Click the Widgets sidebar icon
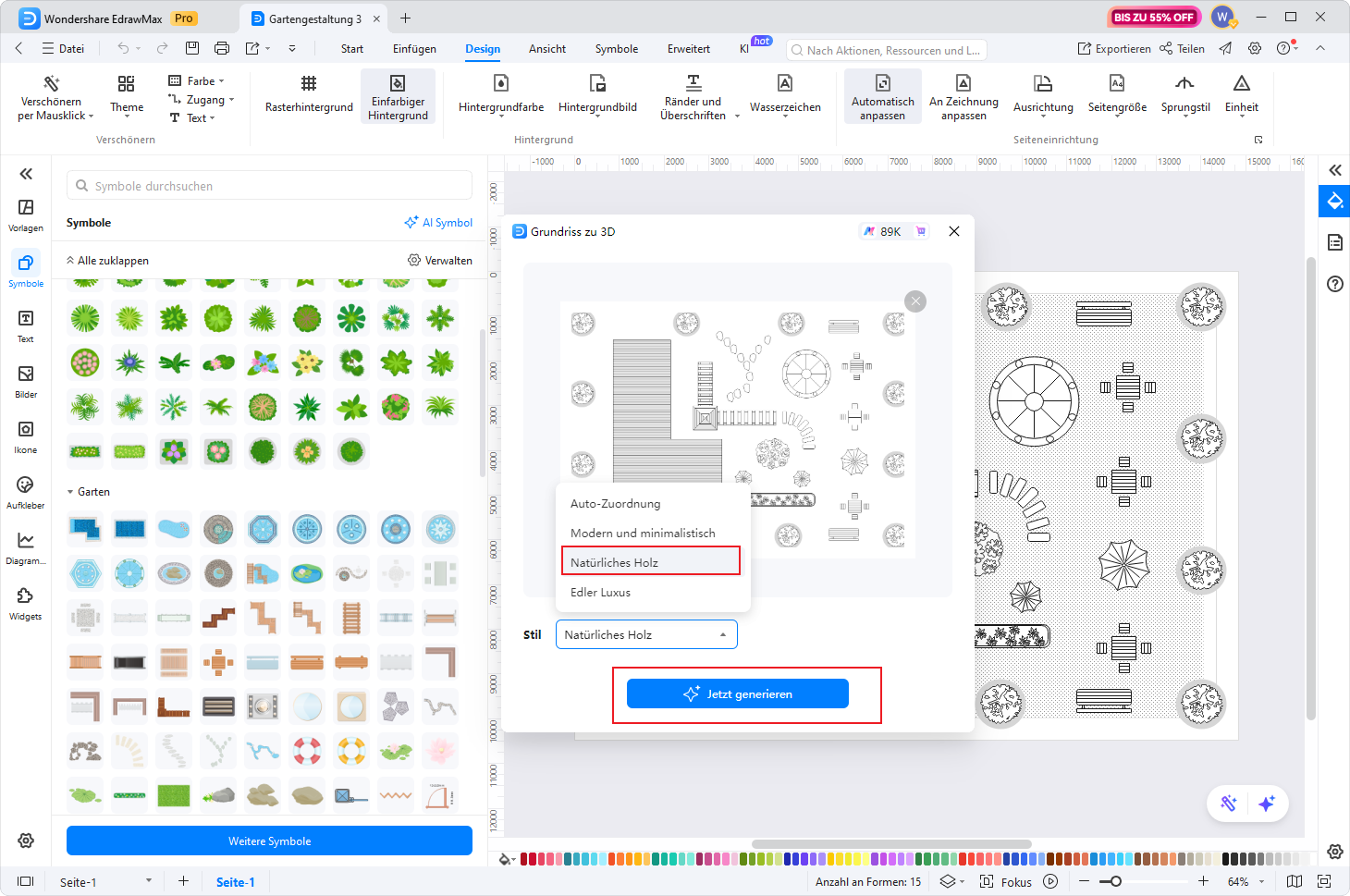The width and height of the screenshot is (1350, 896). [x=26, y=603]
